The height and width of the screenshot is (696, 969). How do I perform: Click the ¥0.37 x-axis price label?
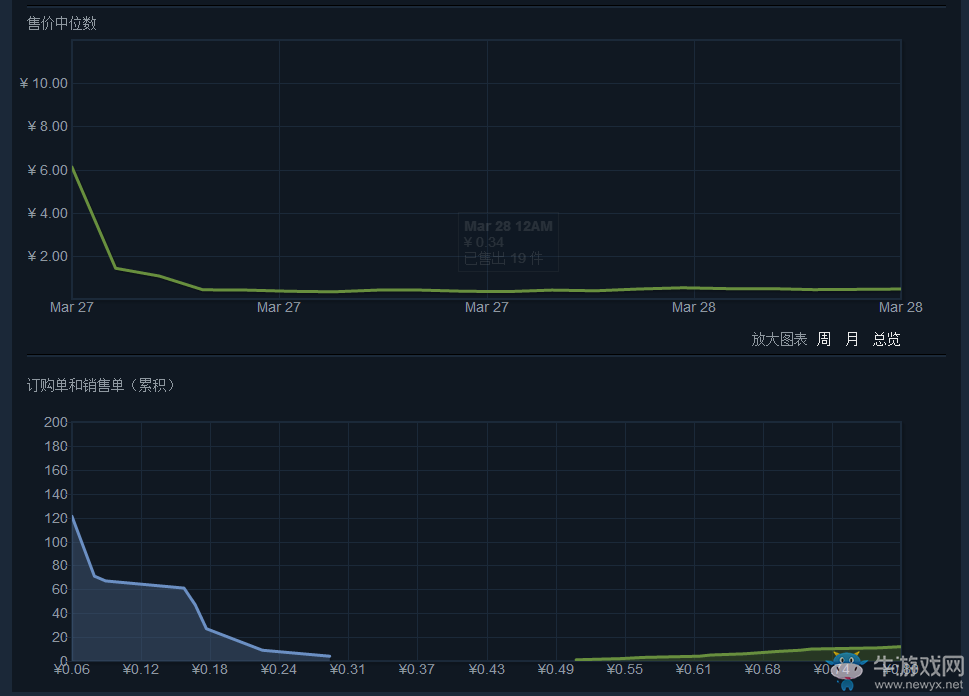point(416,669)
